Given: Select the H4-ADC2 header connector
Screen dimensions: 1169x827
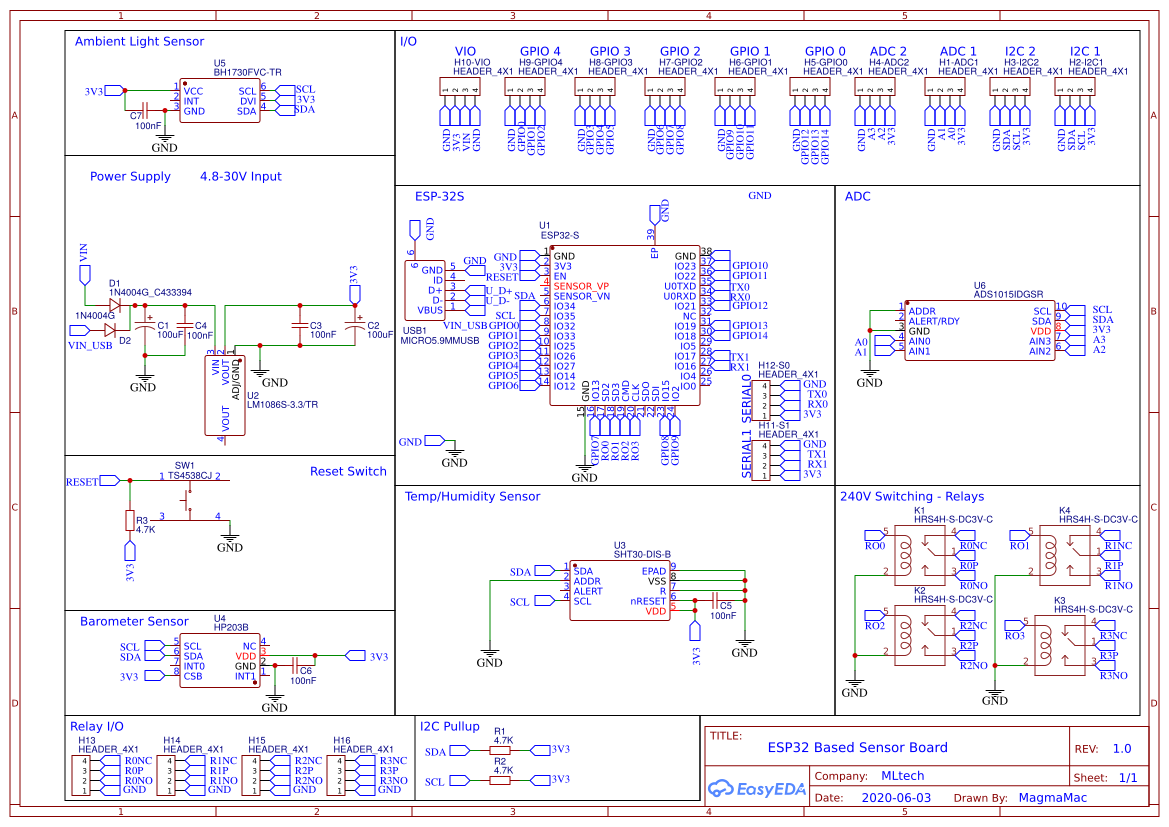Looking at the screenshot, I should coord(875,87).
